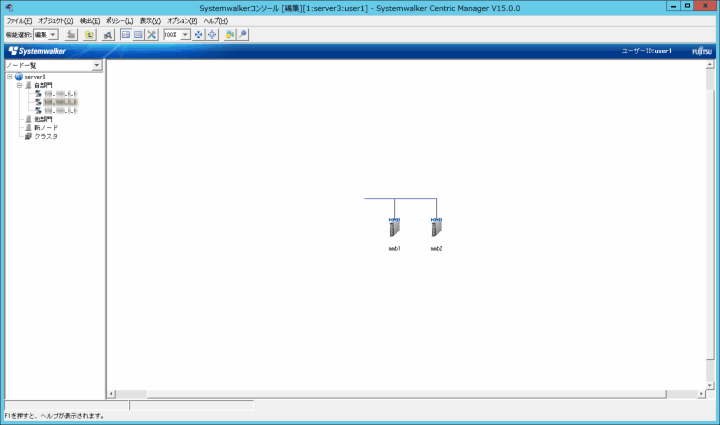720x425 pixels.
Task: Open the 検出(E) menu
Action: (90, 21)
